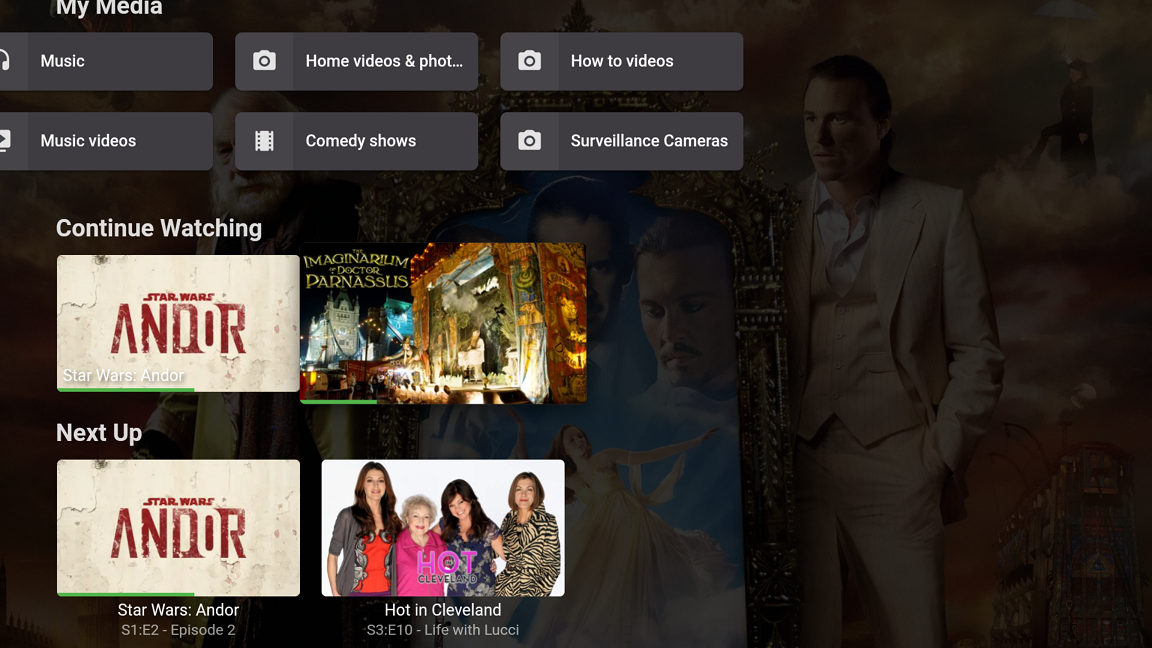The width and height of the screenshot is (1152, 648).
Task: Resume Star Wars: Andor in Continue Watching
Action: (x=179, y=323)
